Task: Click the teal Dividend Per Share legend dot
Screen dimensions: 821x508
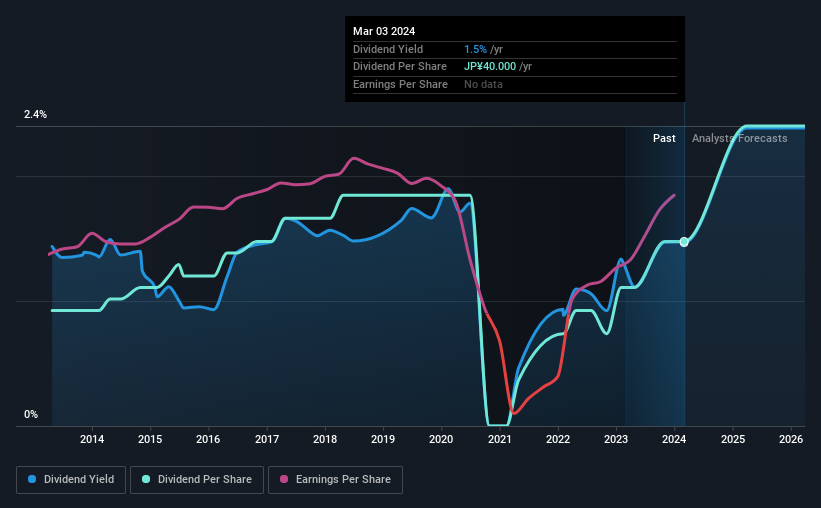Action: click(146, 479)
